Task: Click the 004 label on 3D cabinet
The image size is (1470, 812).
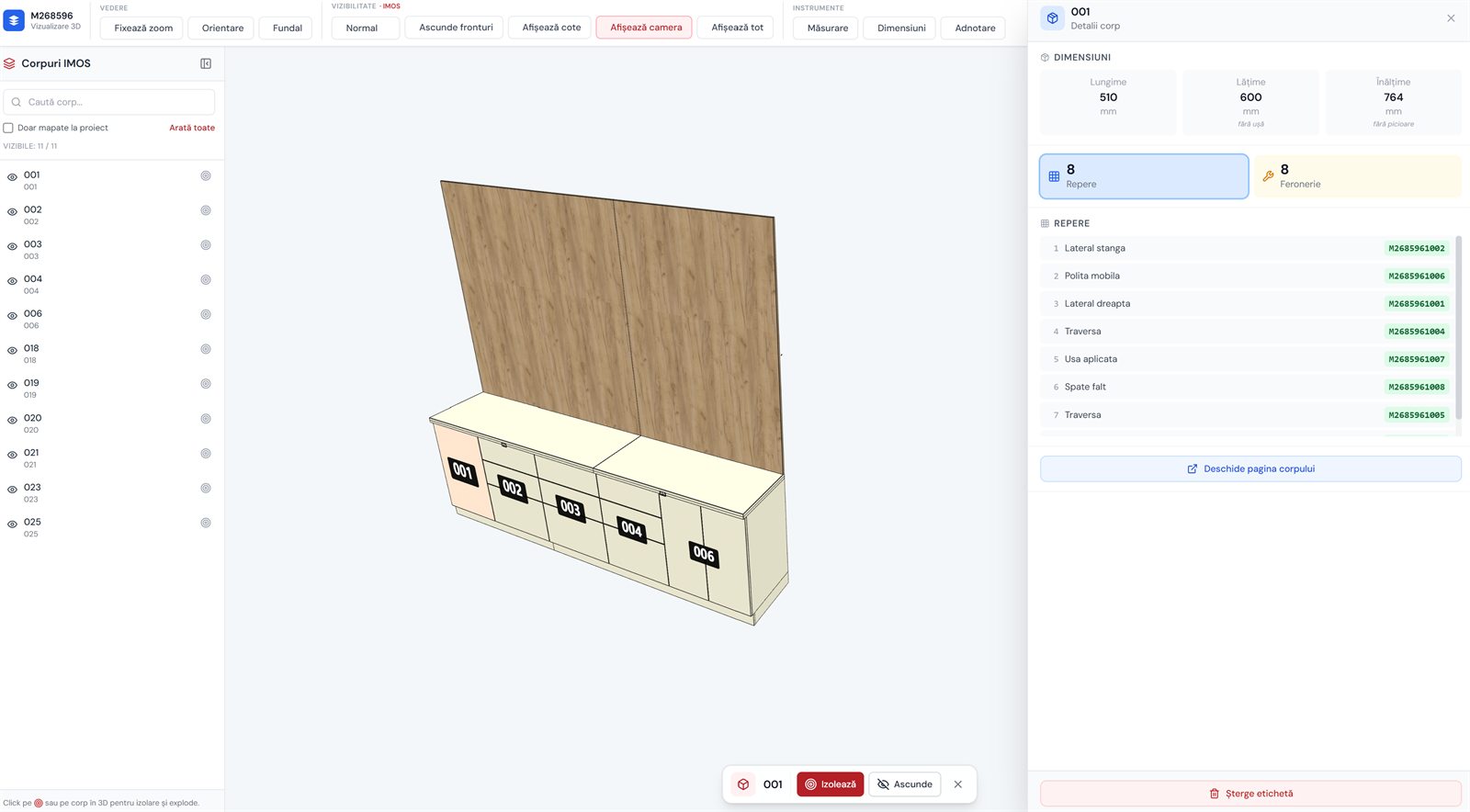Action: [x=631, y=529]
